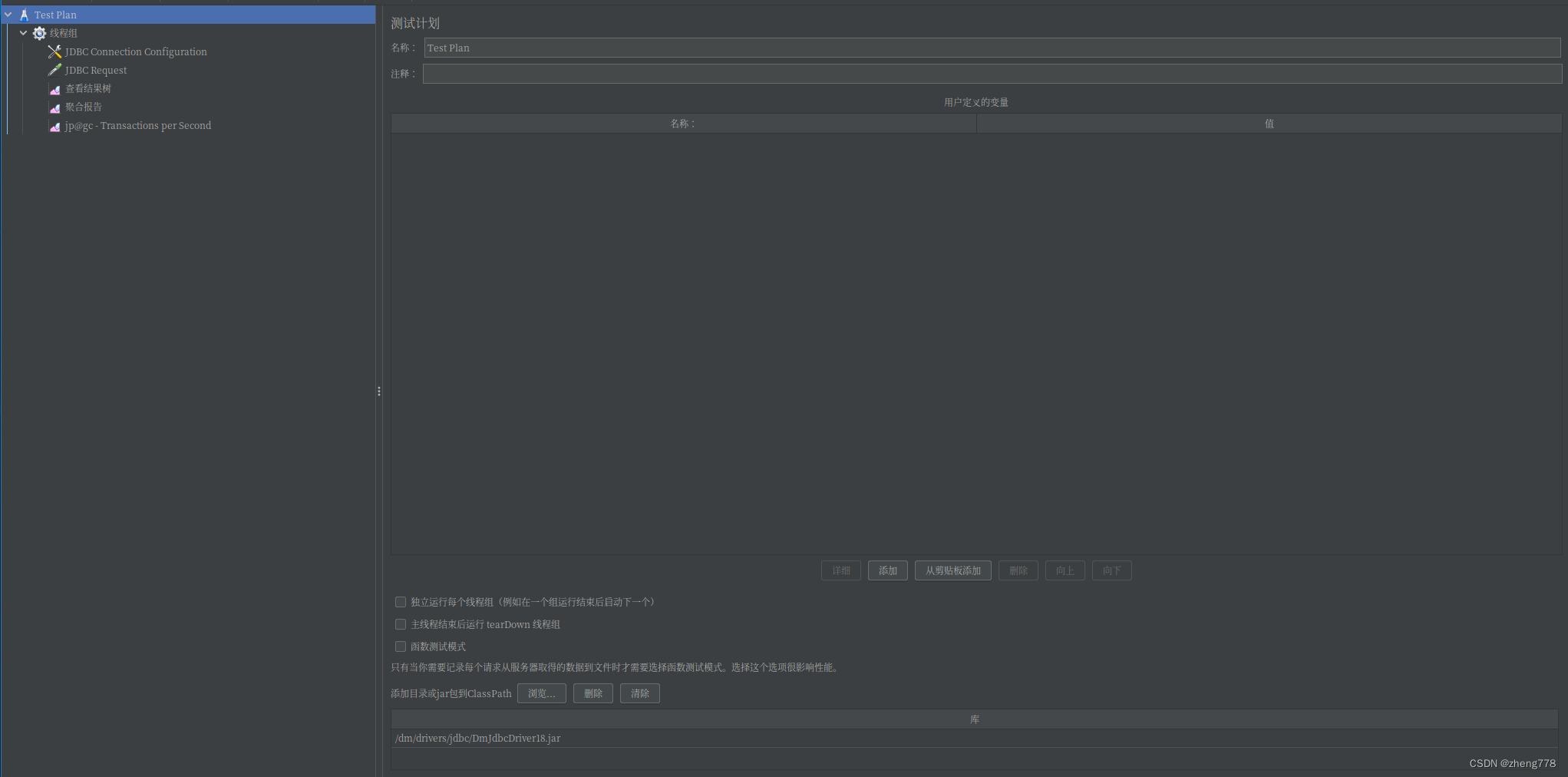This screenshot has height=777, width=1568.
Task: Select JDBC Connection Configuration in tree
Action: point(136,51)
